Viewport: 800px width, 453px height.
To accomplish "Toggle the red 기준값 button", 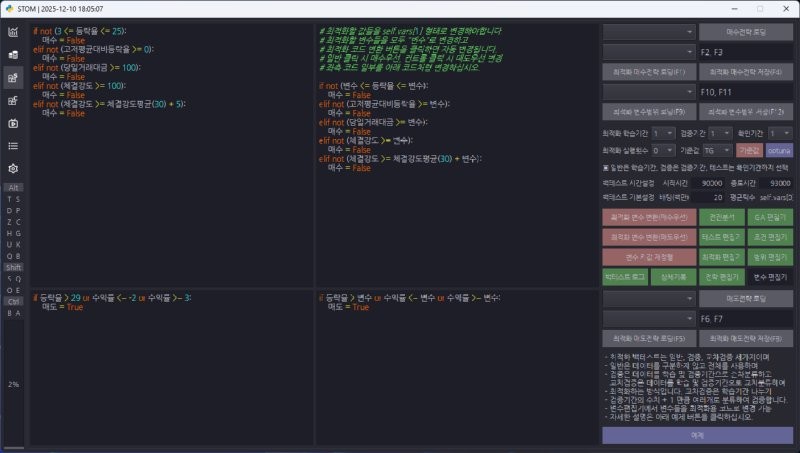I will point(749,149).
